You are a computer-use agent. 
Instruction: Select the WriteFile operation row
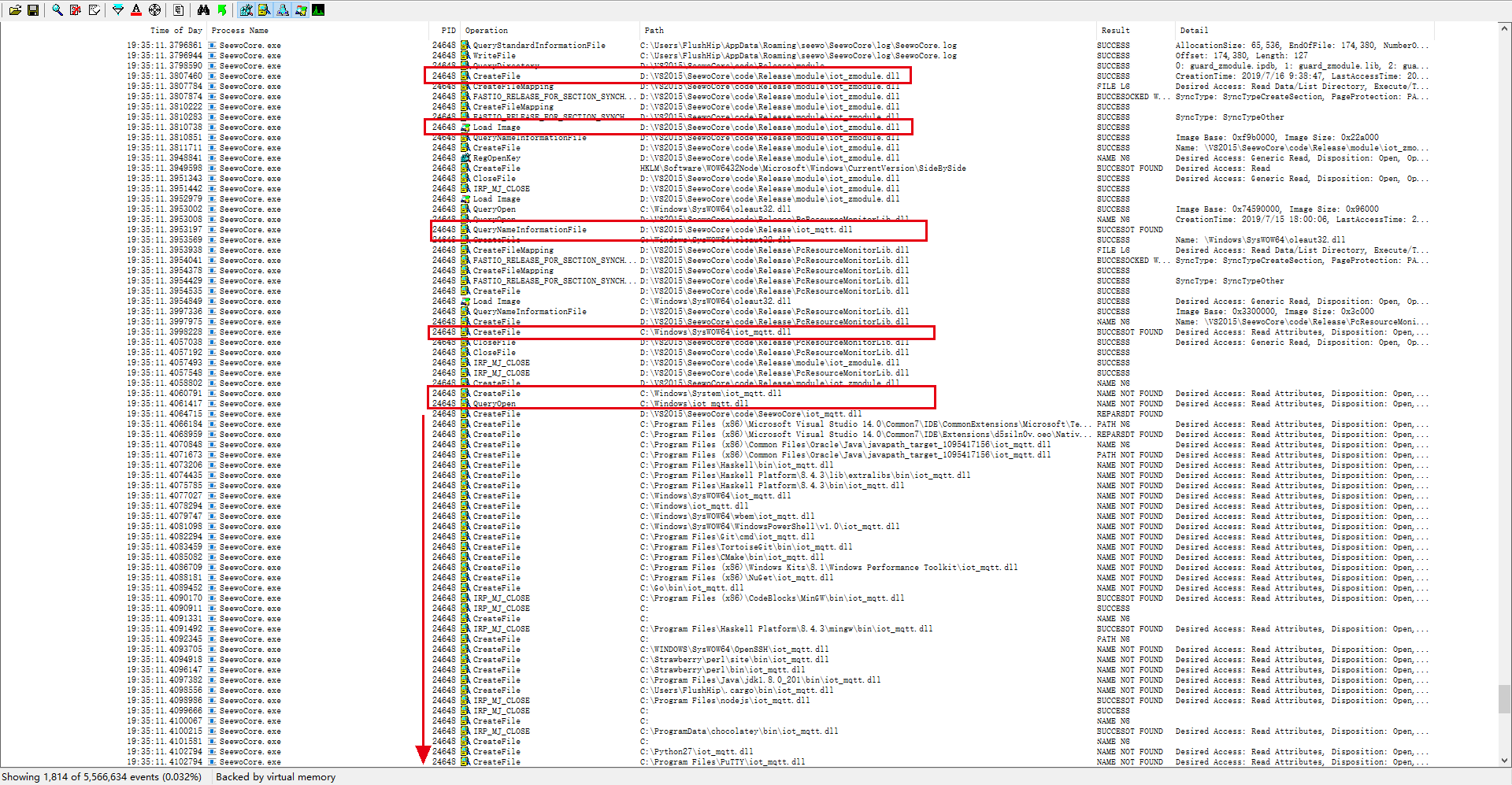(494, 56)
